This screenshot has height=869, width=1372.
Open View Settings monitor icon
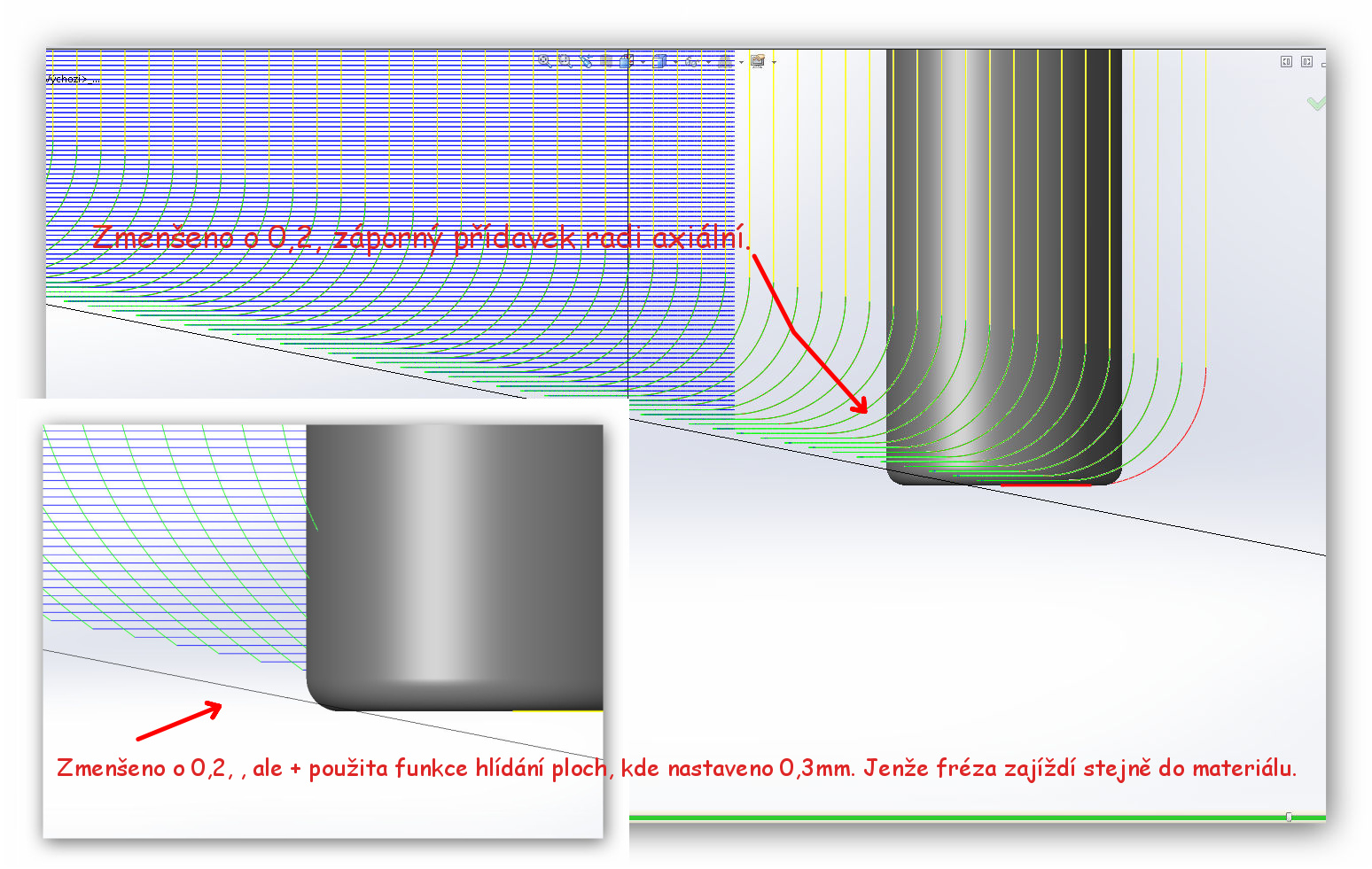pyautogui.click(x=757, y=61)
